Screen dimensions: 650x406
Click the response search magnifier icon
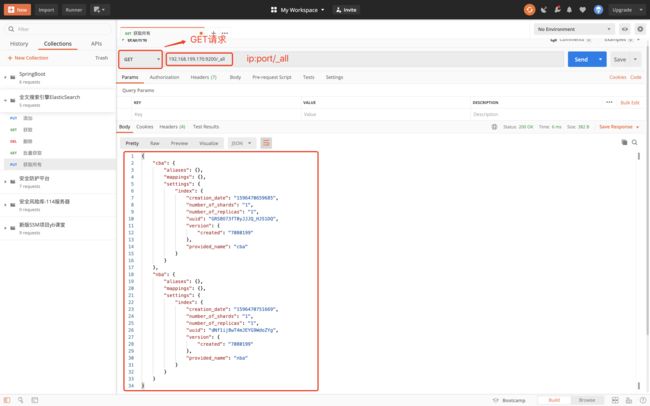point(635,142)
